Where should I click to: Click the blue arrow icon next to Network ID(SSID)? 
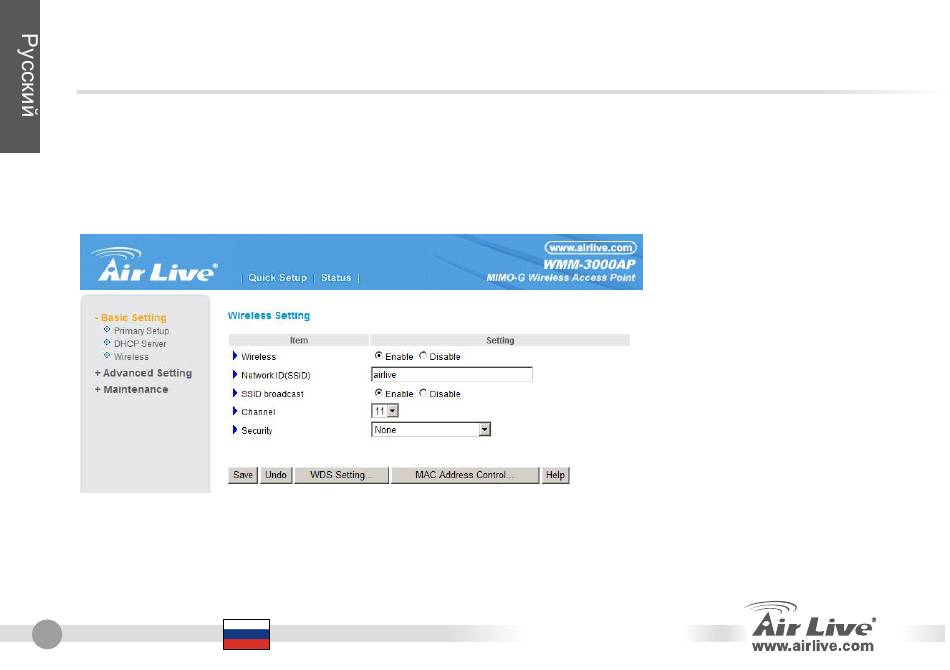(235, 374)
